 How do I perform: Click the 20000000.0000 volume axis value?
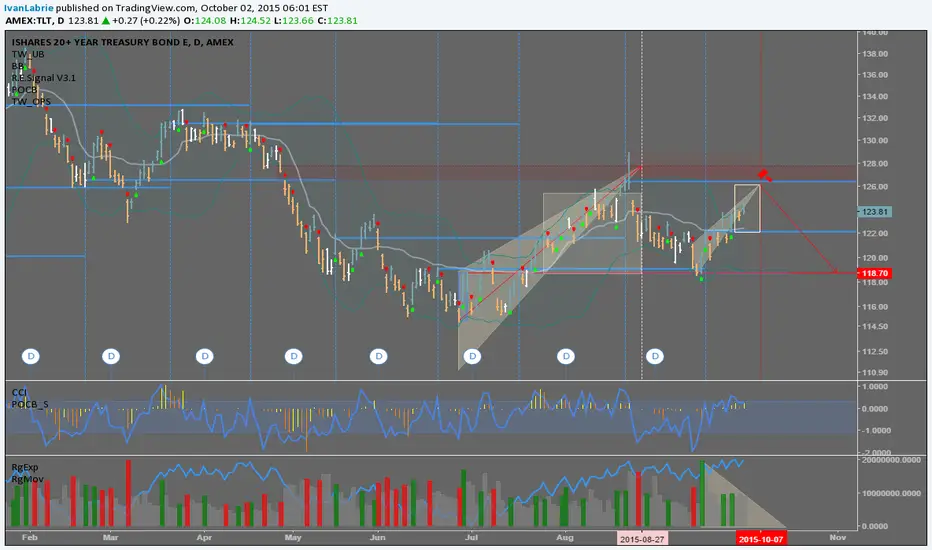coord(892,460)
